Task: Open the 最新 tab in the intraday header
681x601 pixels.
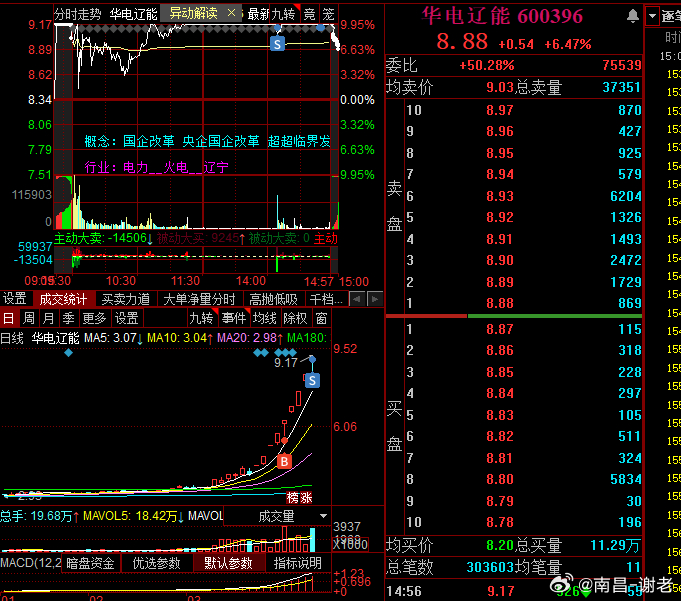Action: 257,14
